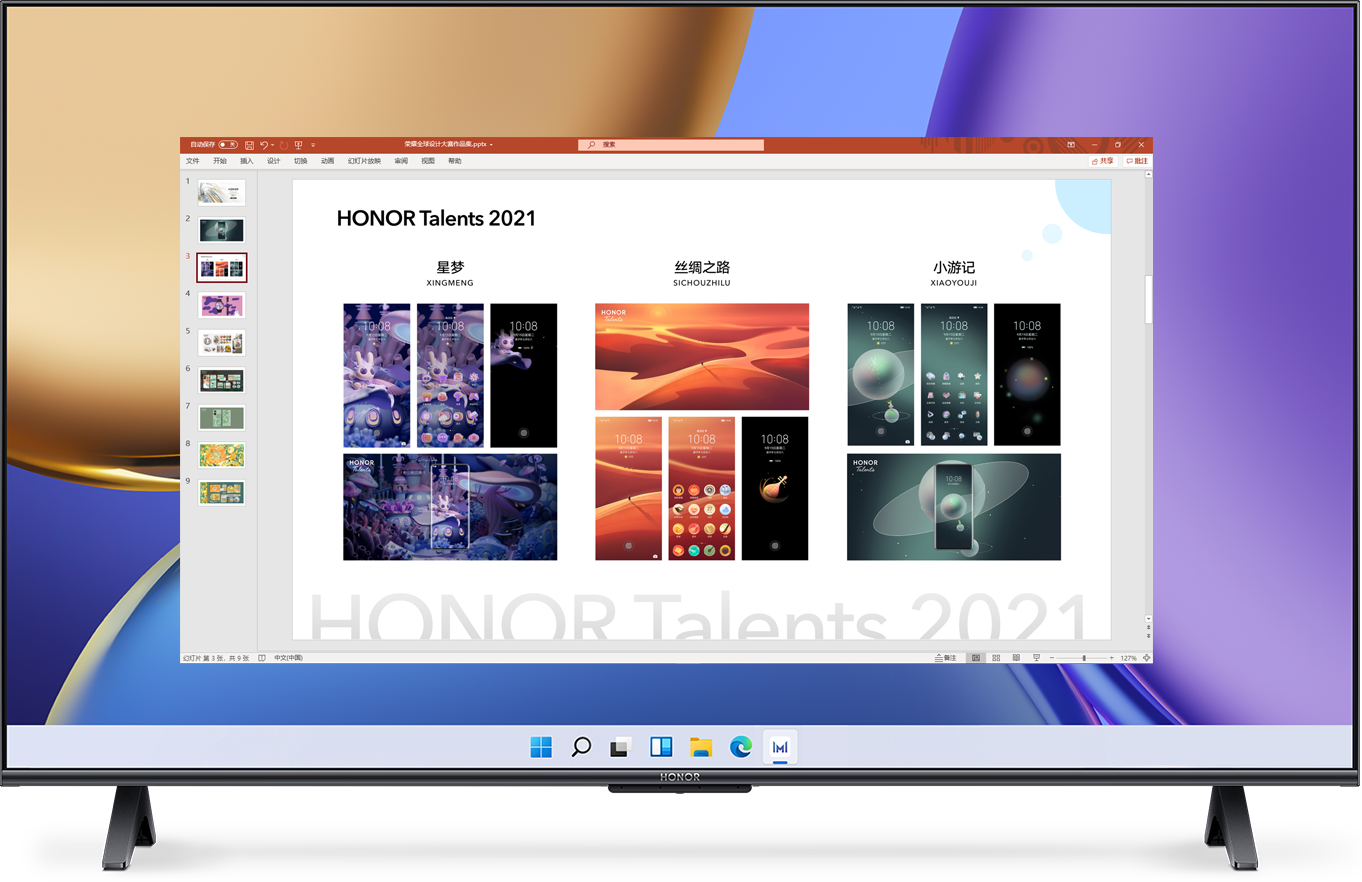Select slide 7 thumbnail
1362x882 pixels.
221,417
